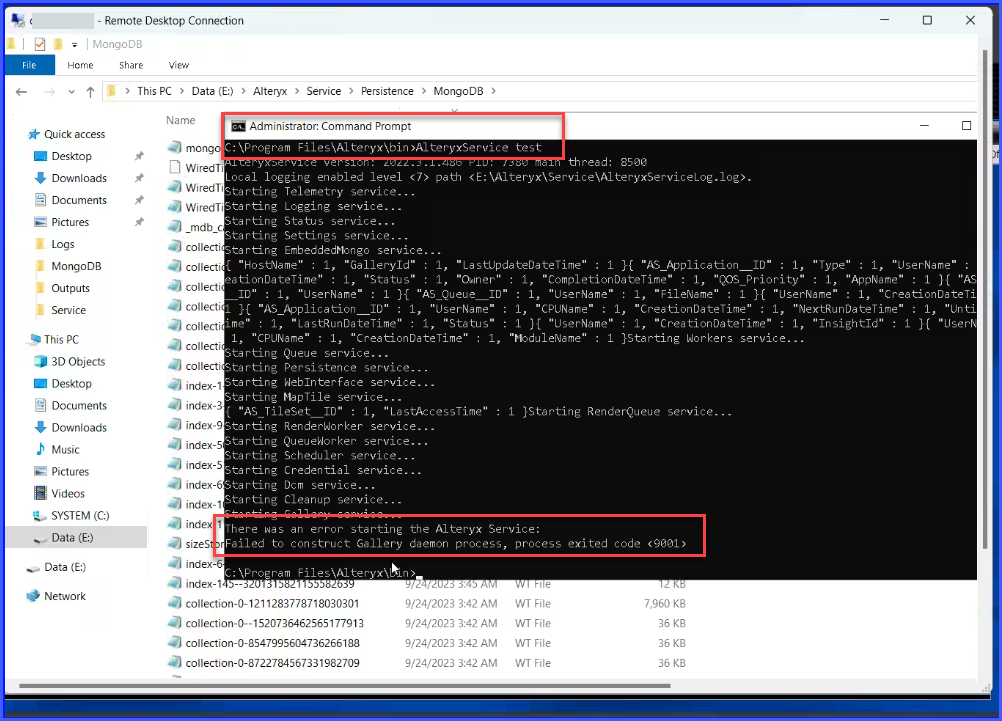Screen dimensions: 1002x721
Task: Click the Name column header
Action: pos(181,120)
